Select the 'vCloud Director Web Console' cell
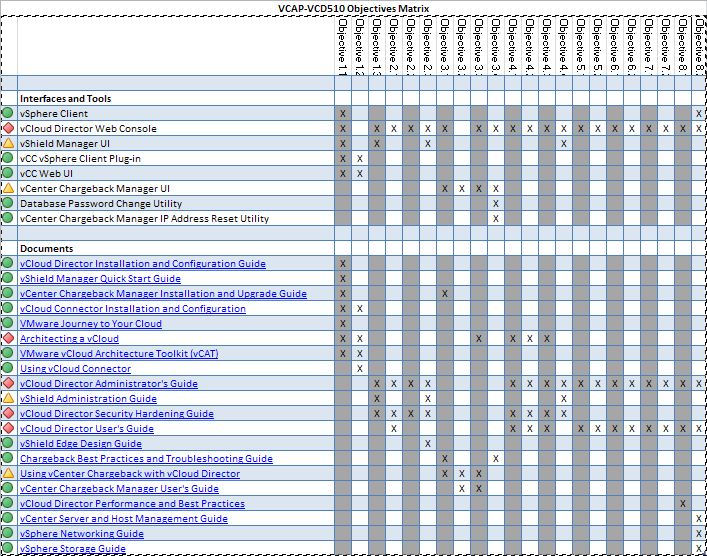 pos(176,129)
